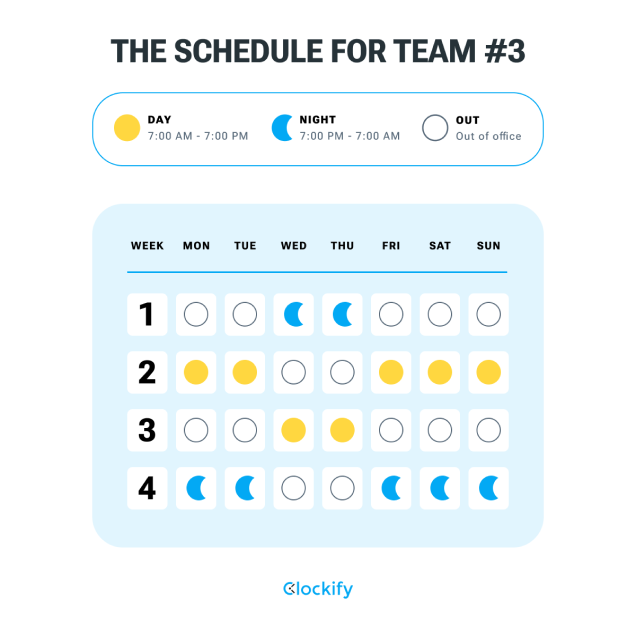Click the Week 4 row number
This screenshot has width=636, height=621.
[x=147, y=488]
